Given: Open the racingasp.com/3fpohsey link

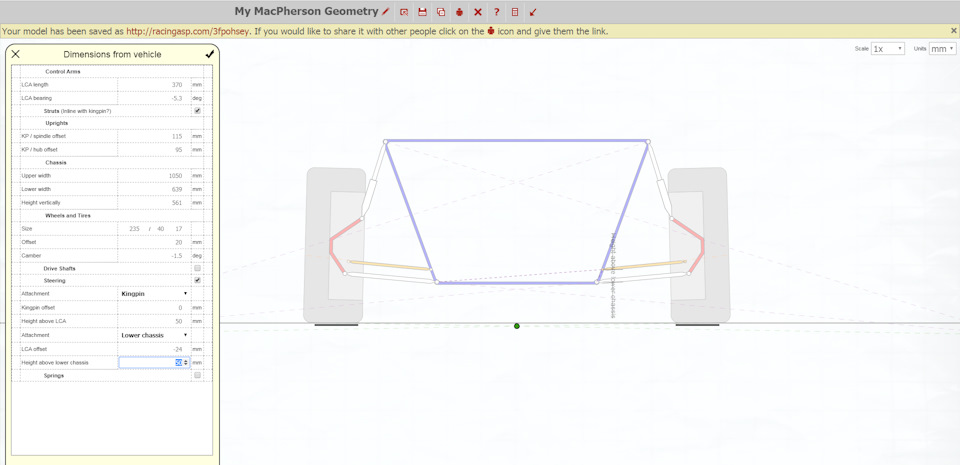Looking at the screenshot, I should pyautogui.click(x=187, y=31).
